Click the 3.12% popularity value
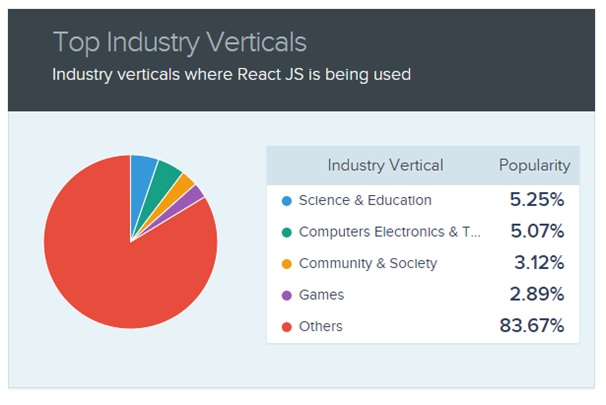606x405 pixels. pos(539,262)
